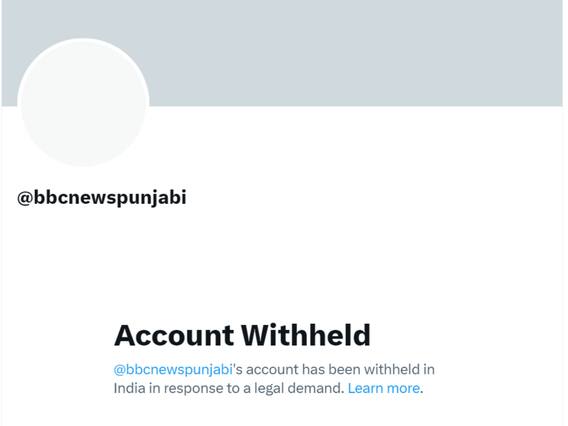Click the blank circular profile avatar

pyautogui.click(x=83, y=102)
